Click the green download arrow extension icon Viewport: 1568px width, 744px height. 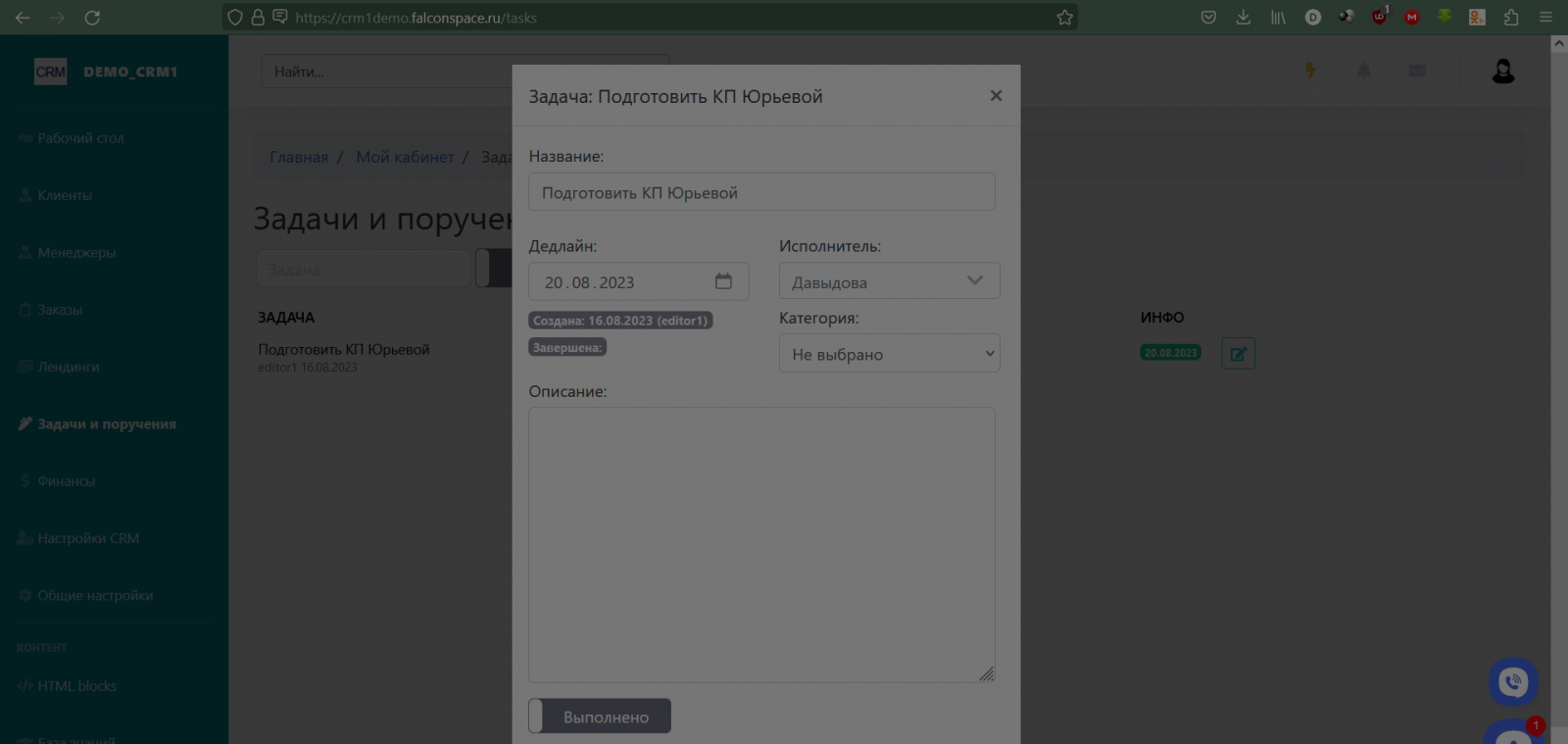[x=1445, y=17]
